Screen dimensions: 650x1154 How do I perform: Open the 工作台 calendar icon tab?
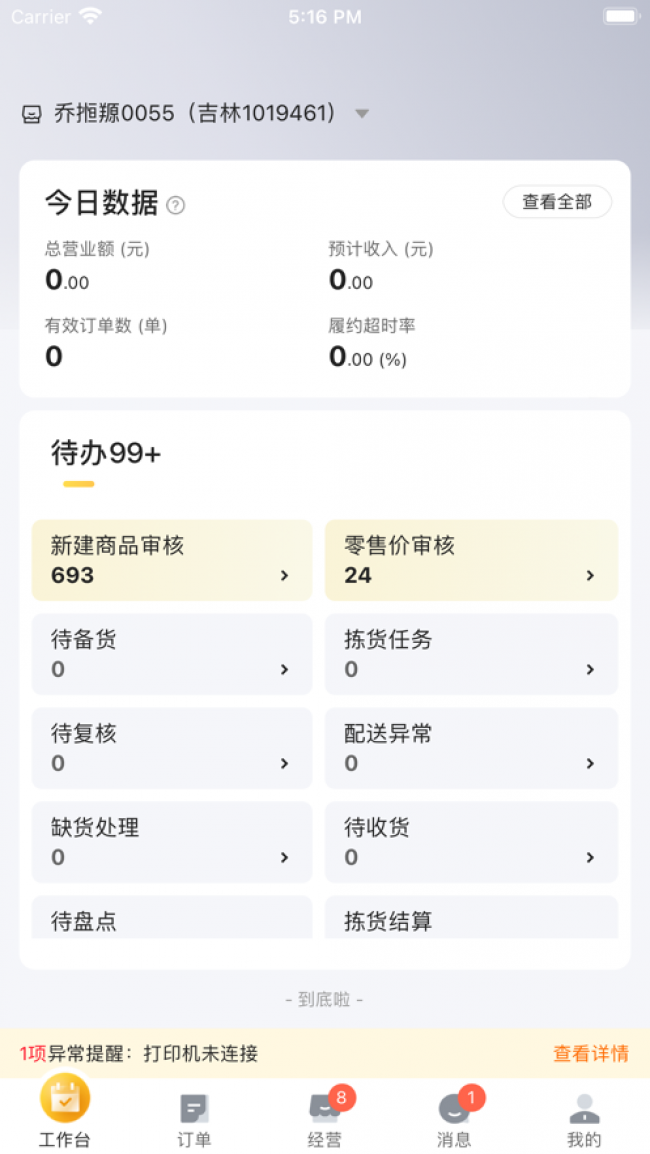tap(65, 1100)
